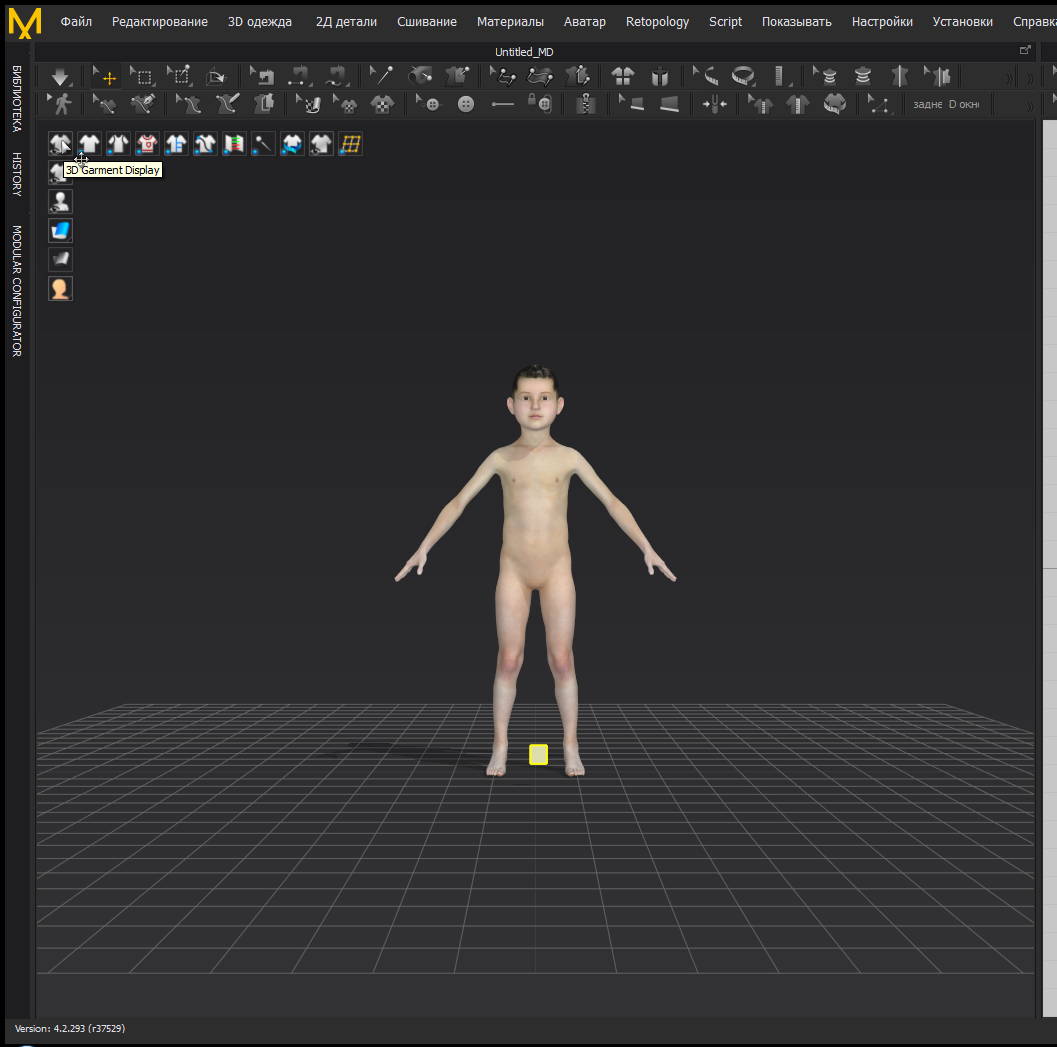The height and width of the screenshot is (1047, 1057).
Task: Select the pin tool with needle icon
Action: click(381, 76)
